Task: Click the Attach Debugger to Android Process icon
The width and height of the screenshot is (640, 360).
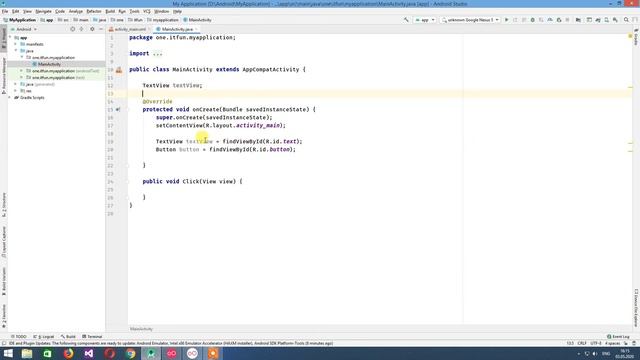Action: [559, 20]
